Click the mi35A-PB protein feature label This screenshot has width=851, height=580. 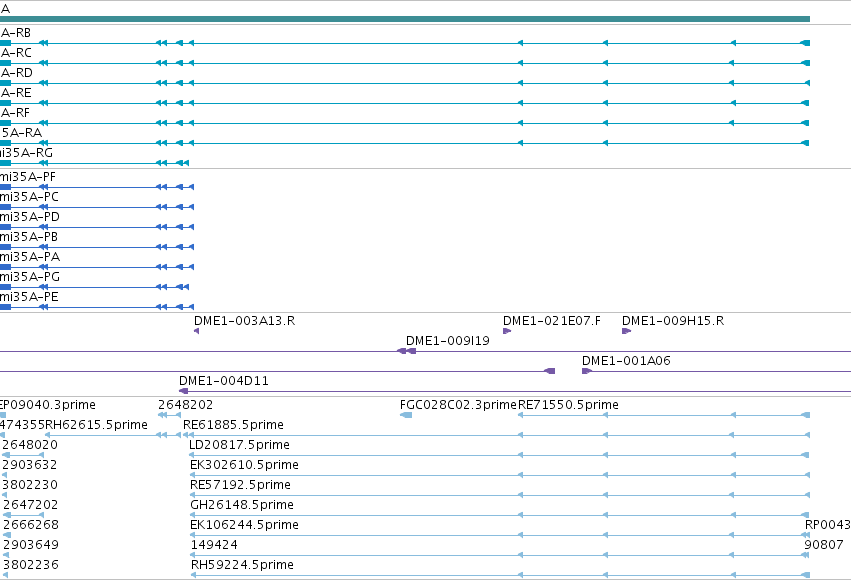pyautogui.click(x=29, y=237)
